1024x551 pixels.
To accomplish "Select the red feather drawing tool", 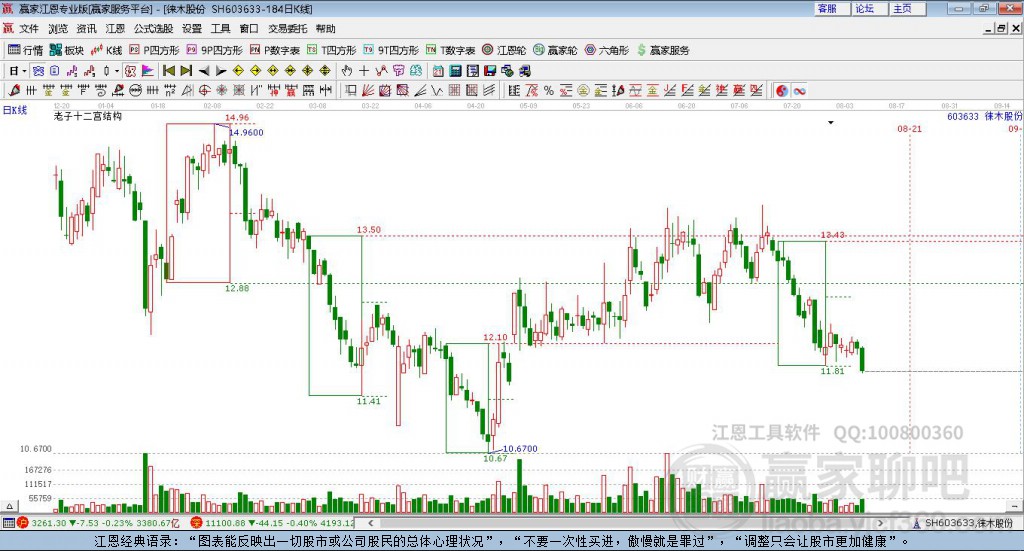I will click(14, 91).
